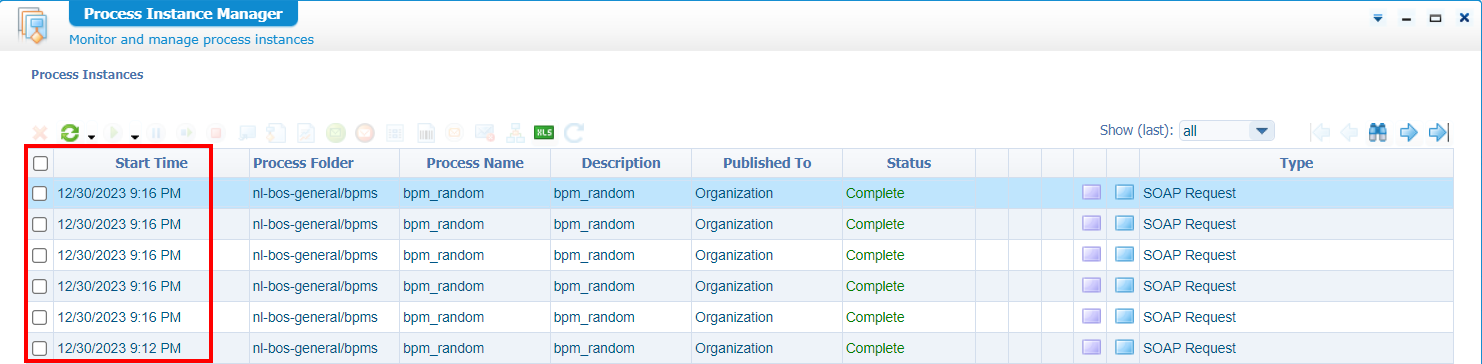Open the dropdown arrow beside the play icon
Image resolution: width=1482 pixels, height=364 pixels.
click(135, 137)
